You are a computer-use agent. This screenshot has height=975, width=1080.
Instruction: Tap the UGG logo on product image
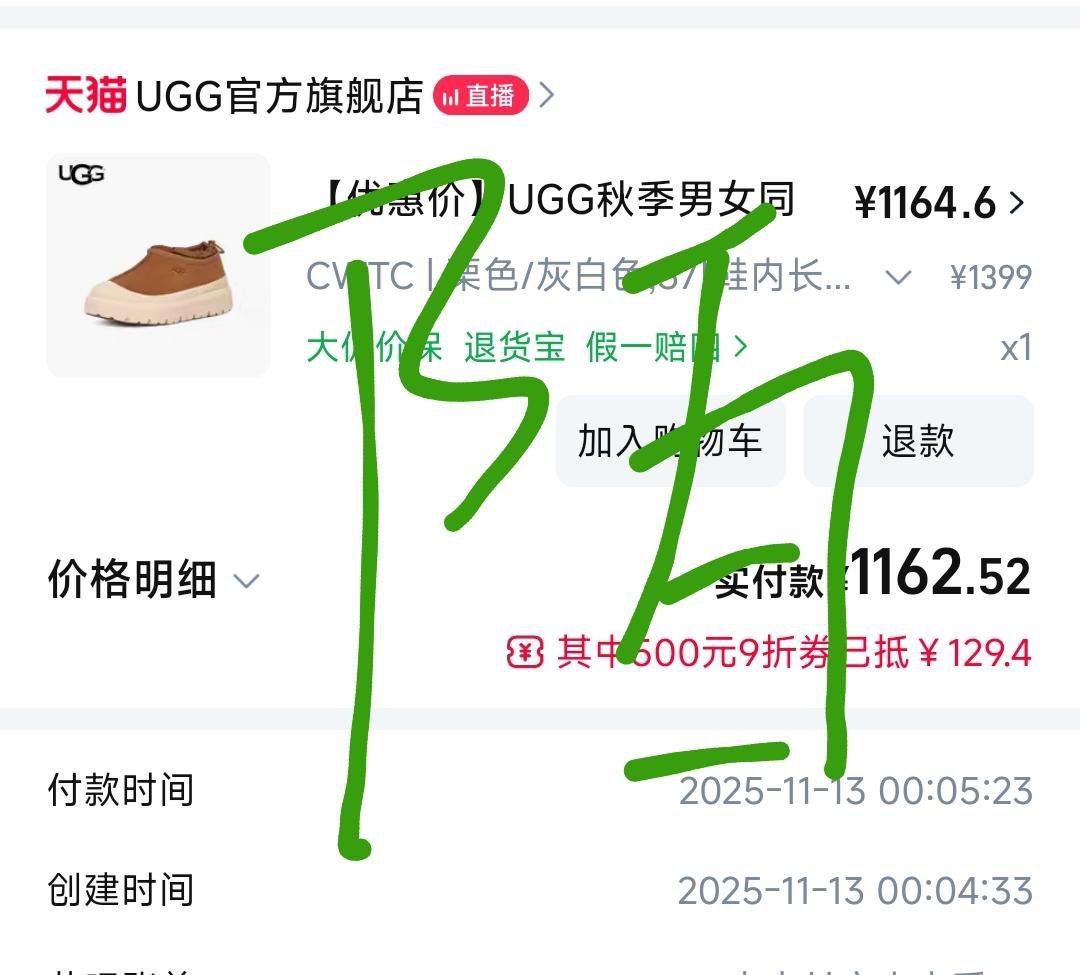tap(81, 174)
